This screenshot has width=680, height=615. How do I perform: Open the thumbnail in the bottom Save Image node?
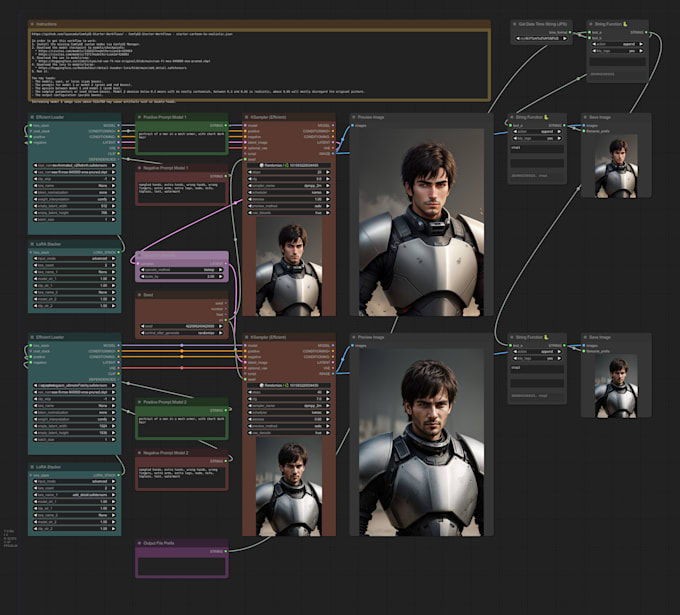point(616,386)
